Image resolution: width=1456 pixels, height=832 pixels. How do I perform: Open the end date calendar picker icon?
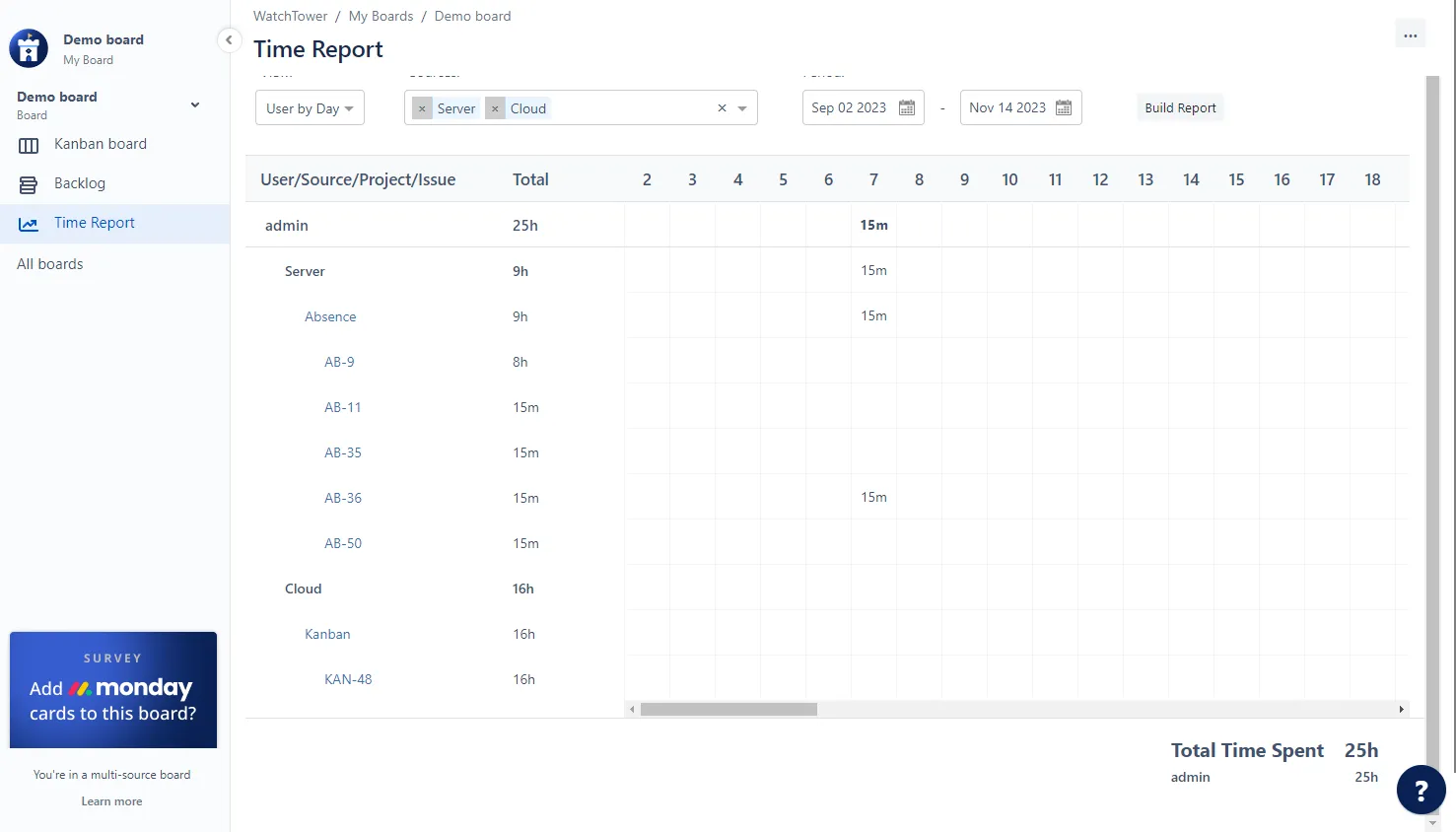pos(1064,107)
